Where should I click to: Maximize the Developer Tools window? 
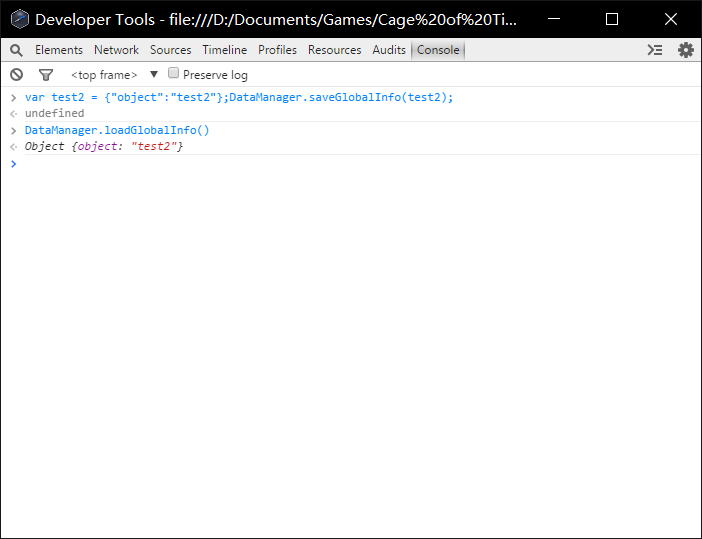coord(612,19)
